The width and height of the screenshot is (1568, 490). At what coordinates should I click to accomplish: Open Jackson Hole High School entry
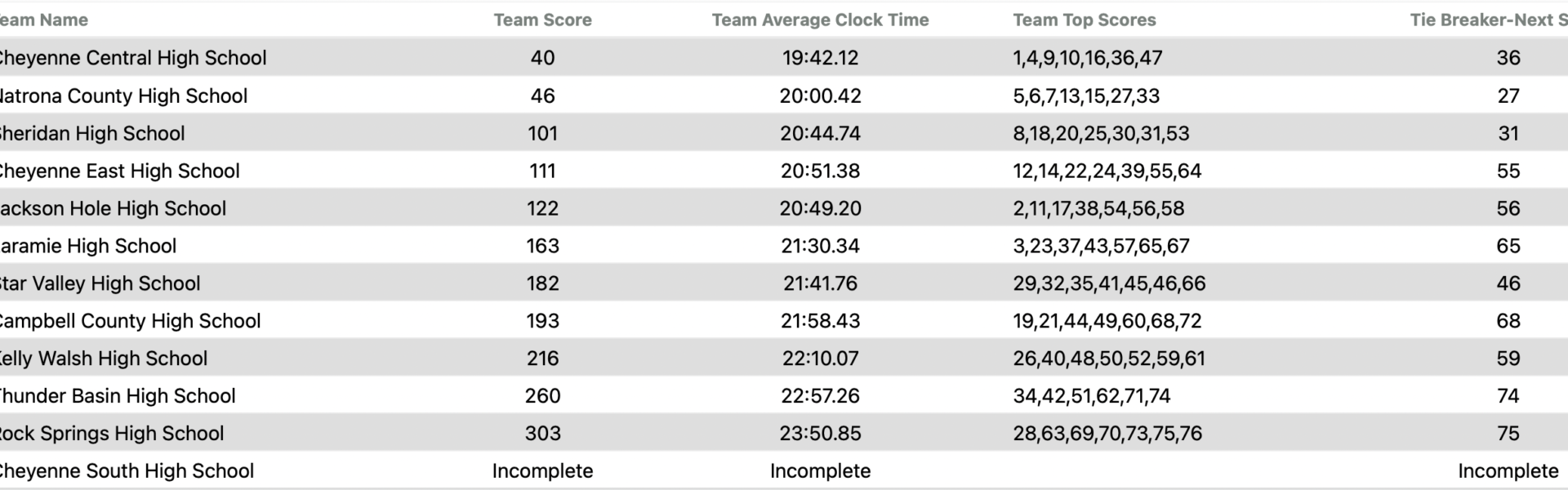point(113,208)
